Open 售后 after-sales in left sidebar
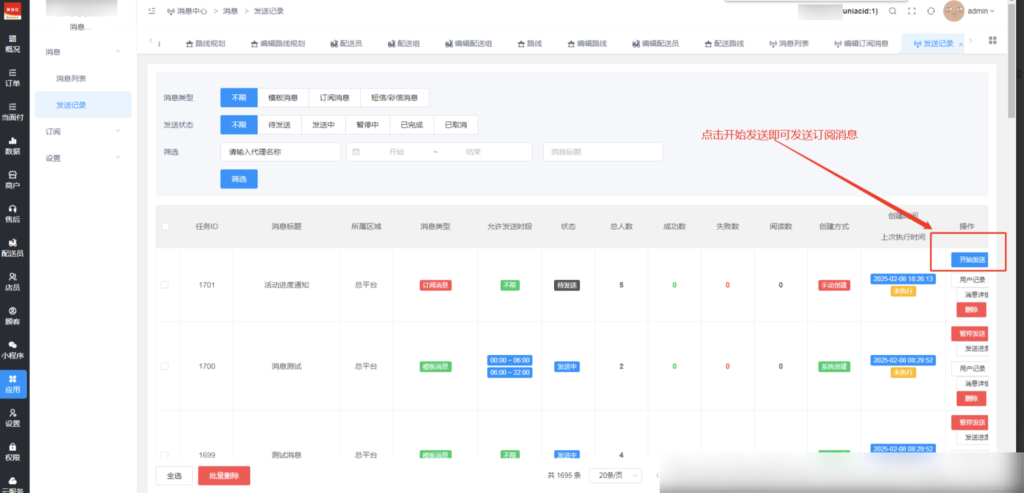This screenshot has width=1024, height=493. click(x=12, y=214)
